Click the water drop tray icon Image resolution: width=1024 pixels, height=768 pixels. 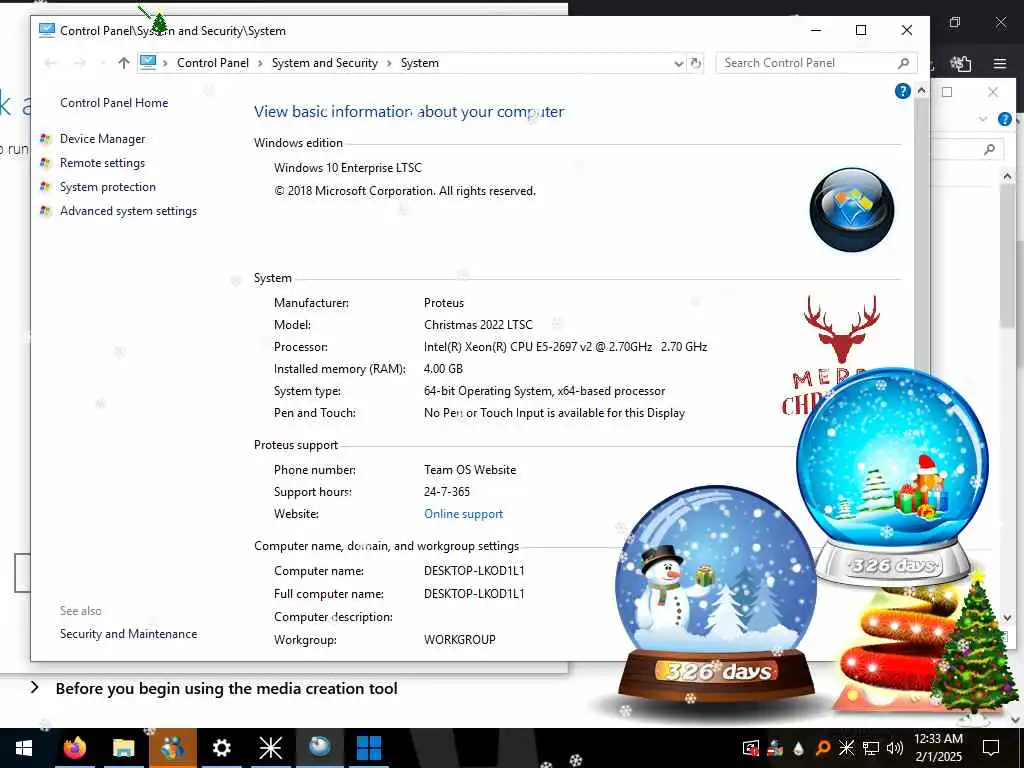pyautogui.click(x=798, y=748)
